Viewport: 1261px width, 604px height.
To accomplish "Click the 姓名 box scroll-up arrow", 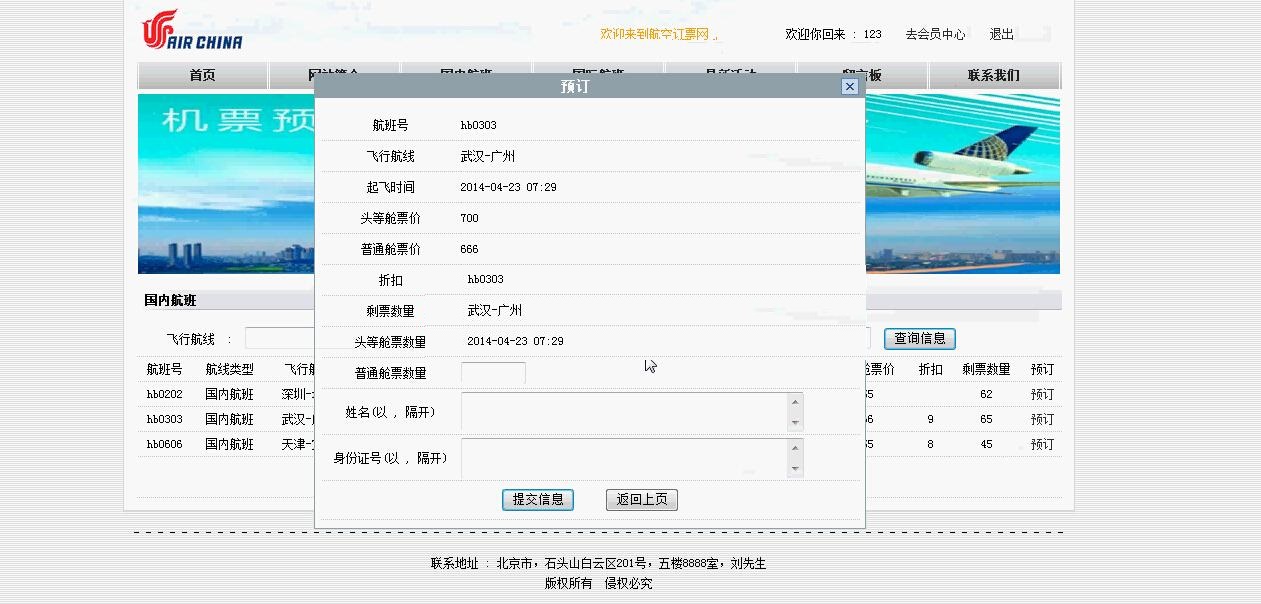I will pos(795,402).
